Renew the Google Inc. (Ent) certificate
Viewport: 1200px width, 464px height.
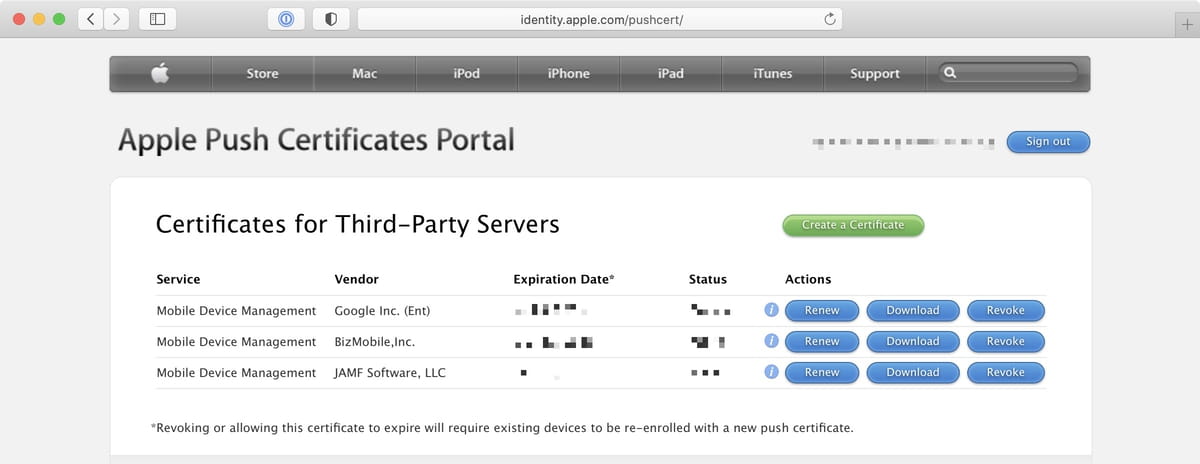tap(822, 310)
